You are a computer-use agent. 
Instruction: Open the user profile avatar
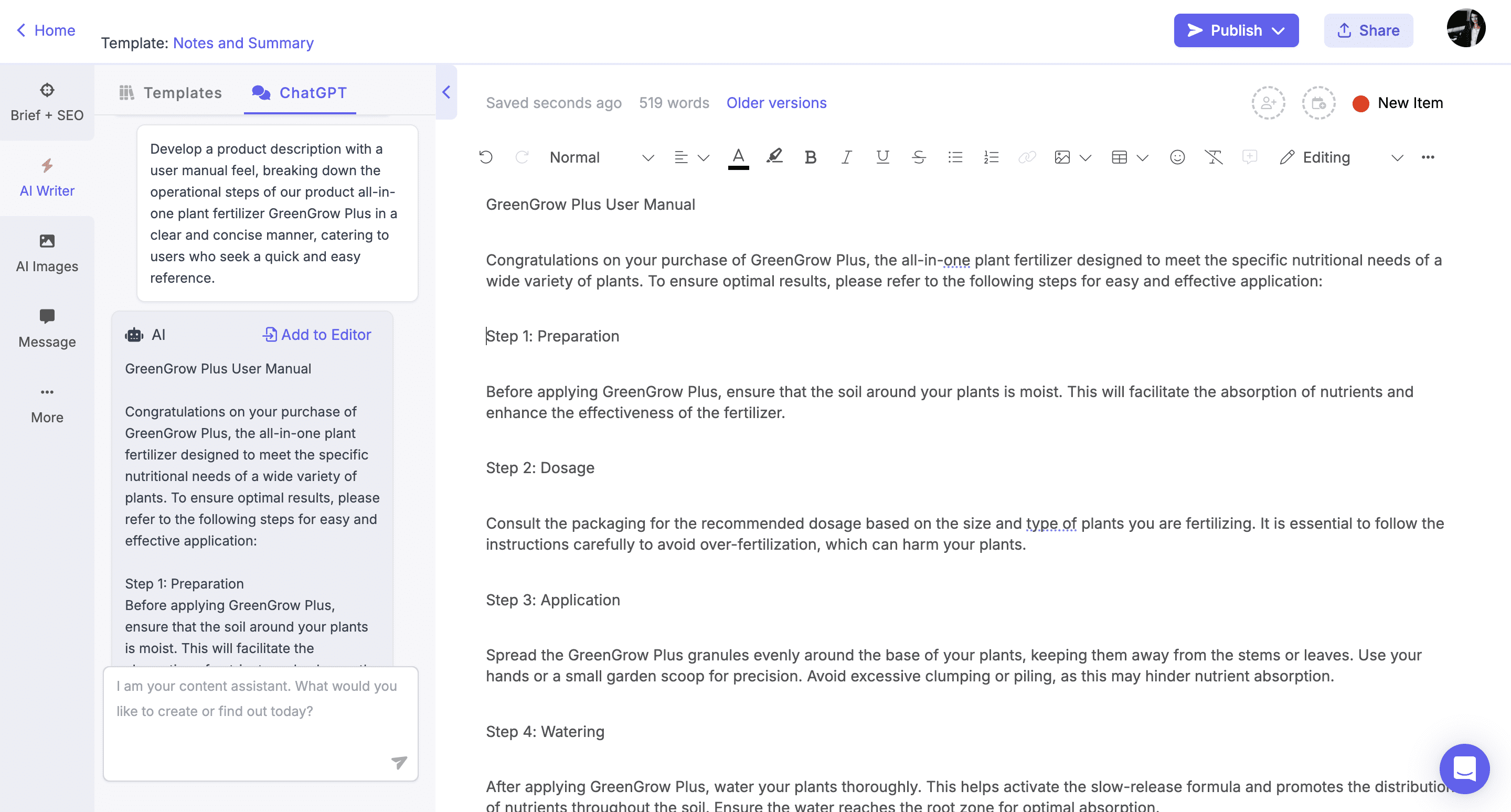1466,28
